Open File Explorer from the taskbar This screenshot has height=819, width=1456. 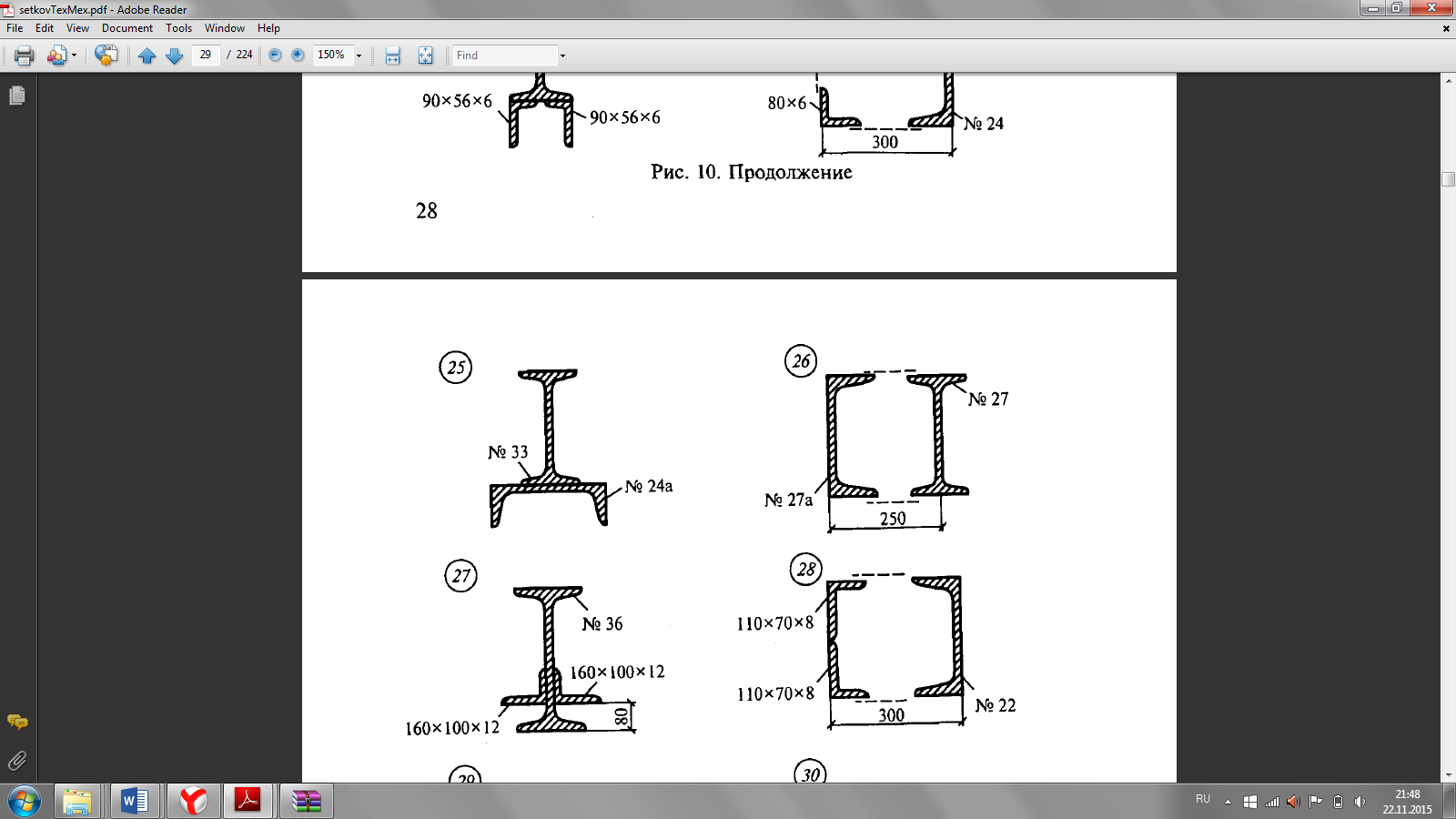(x=77, y=801)
